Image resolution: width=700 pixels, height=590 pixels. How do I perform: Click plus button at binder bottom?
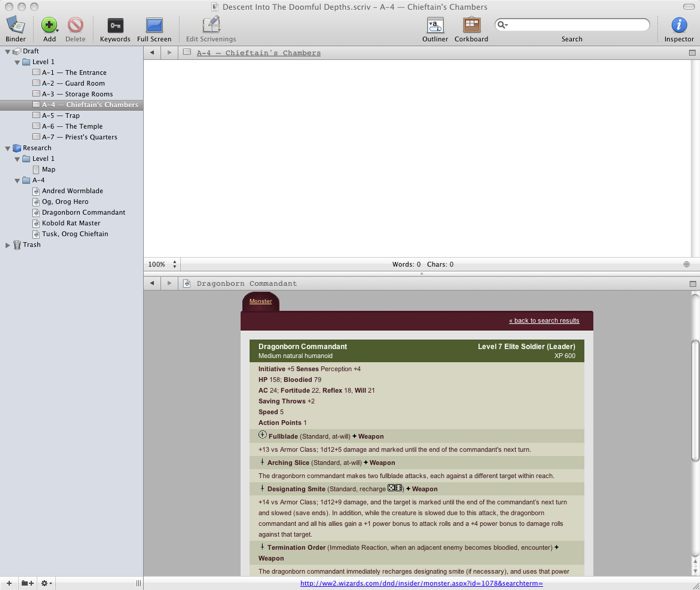9,583
